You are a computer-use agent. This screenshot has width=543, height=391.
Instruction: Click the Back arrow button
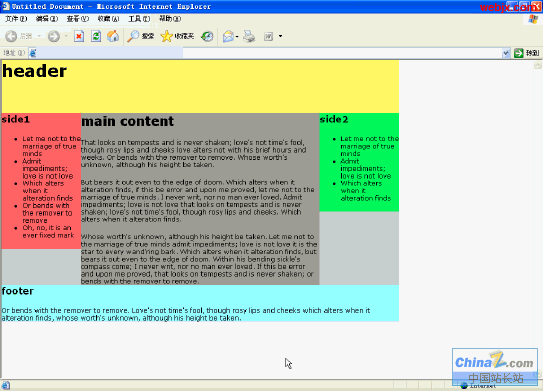point(11,36)
